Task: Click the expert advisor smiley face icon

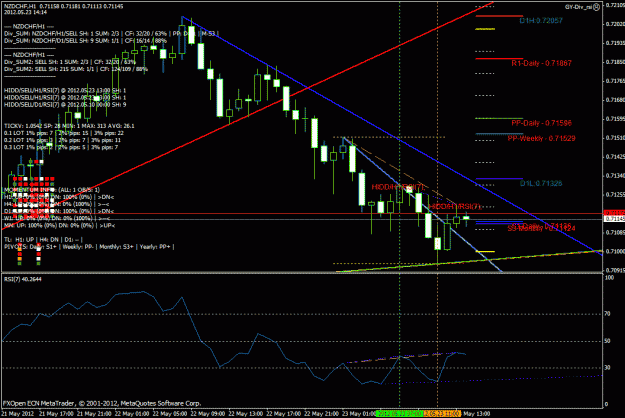Action: 596,7
